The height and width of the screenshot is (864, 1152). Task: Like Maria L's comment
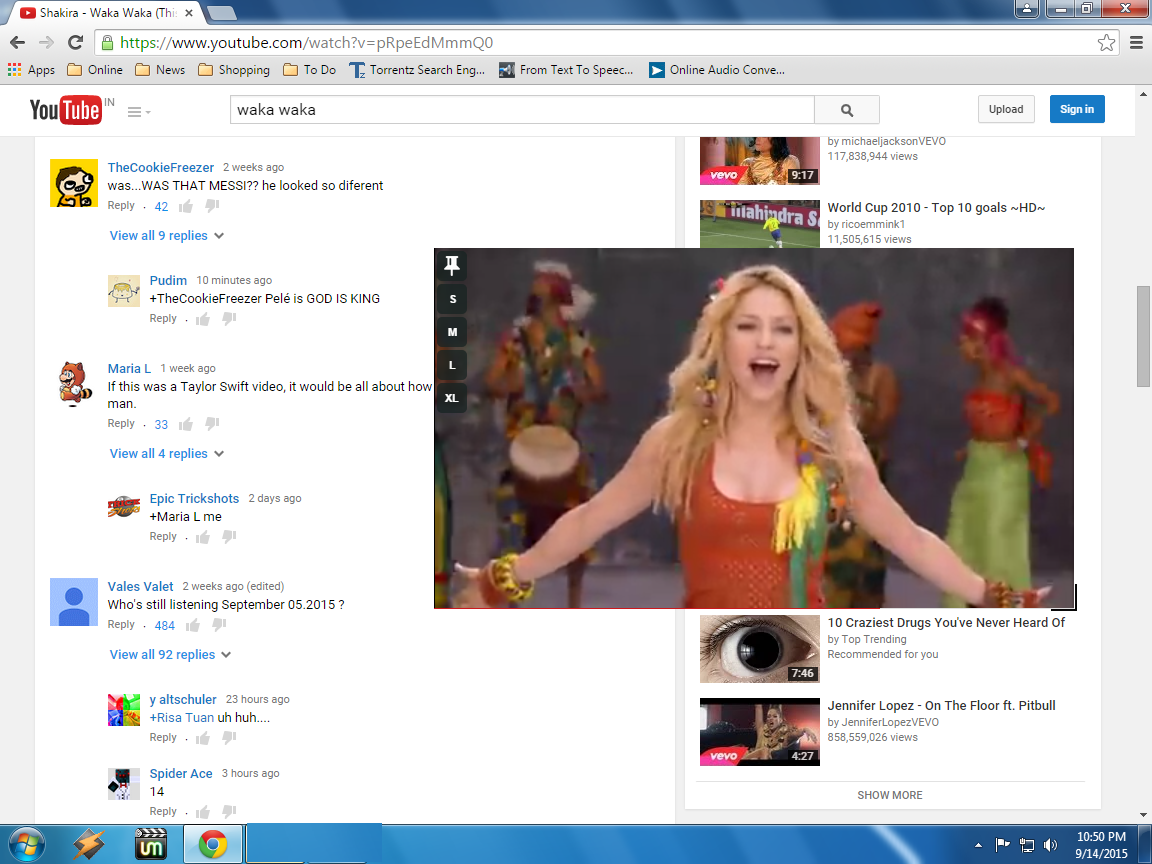pos(186,424)
